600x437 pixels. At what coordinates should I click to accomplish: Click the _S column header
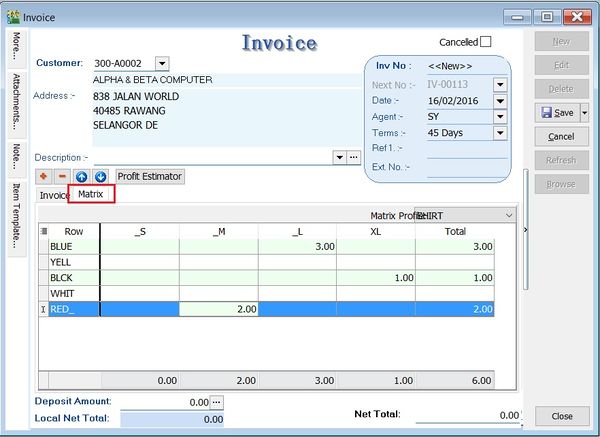coord(140,231)
